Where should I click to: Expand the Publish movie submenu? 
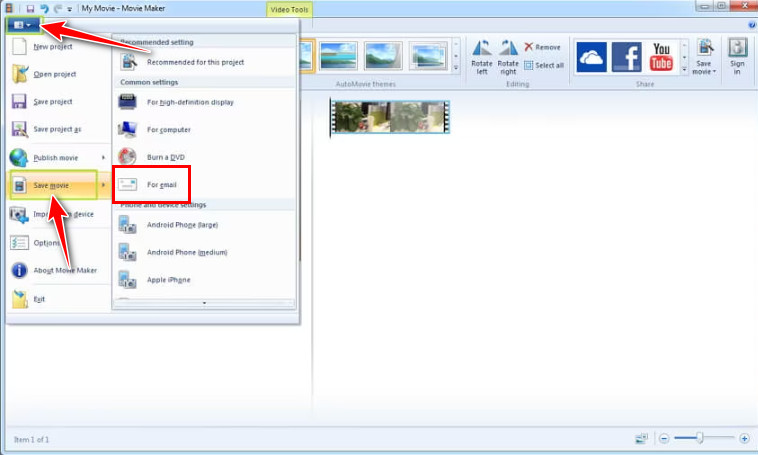point(58,157)
